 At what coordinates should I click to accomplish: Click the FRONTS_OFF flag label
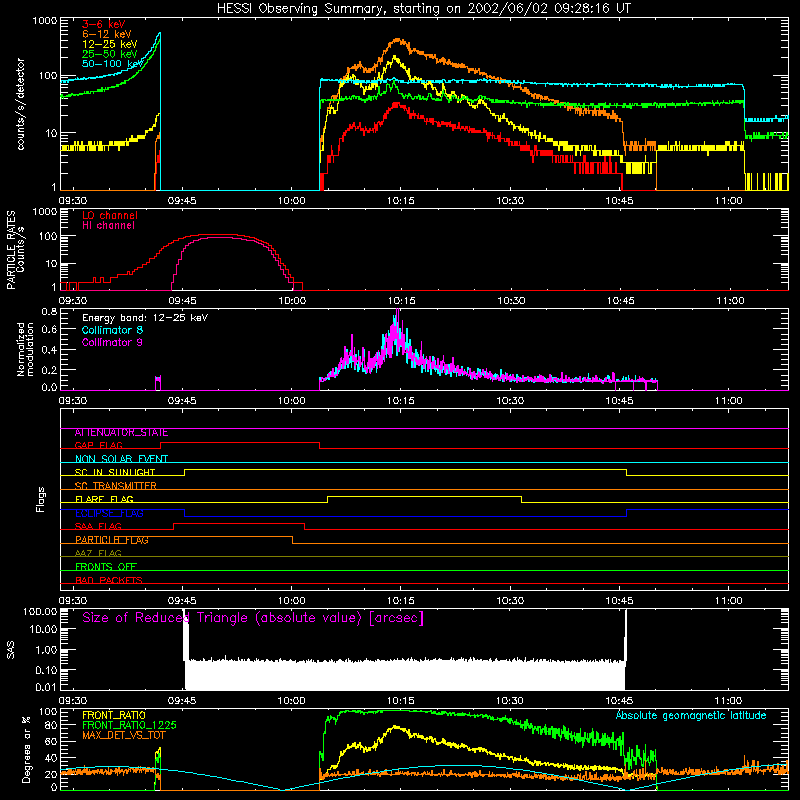point(106,567)
